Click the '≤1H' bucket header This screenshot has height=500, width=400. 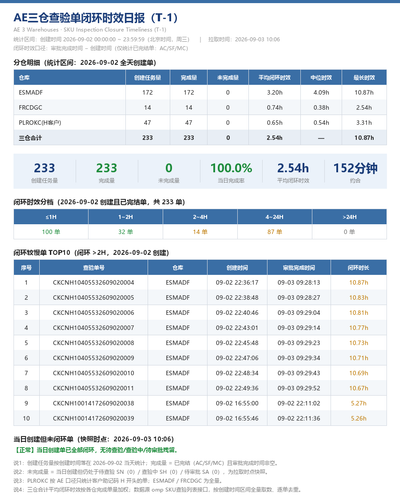51,217
